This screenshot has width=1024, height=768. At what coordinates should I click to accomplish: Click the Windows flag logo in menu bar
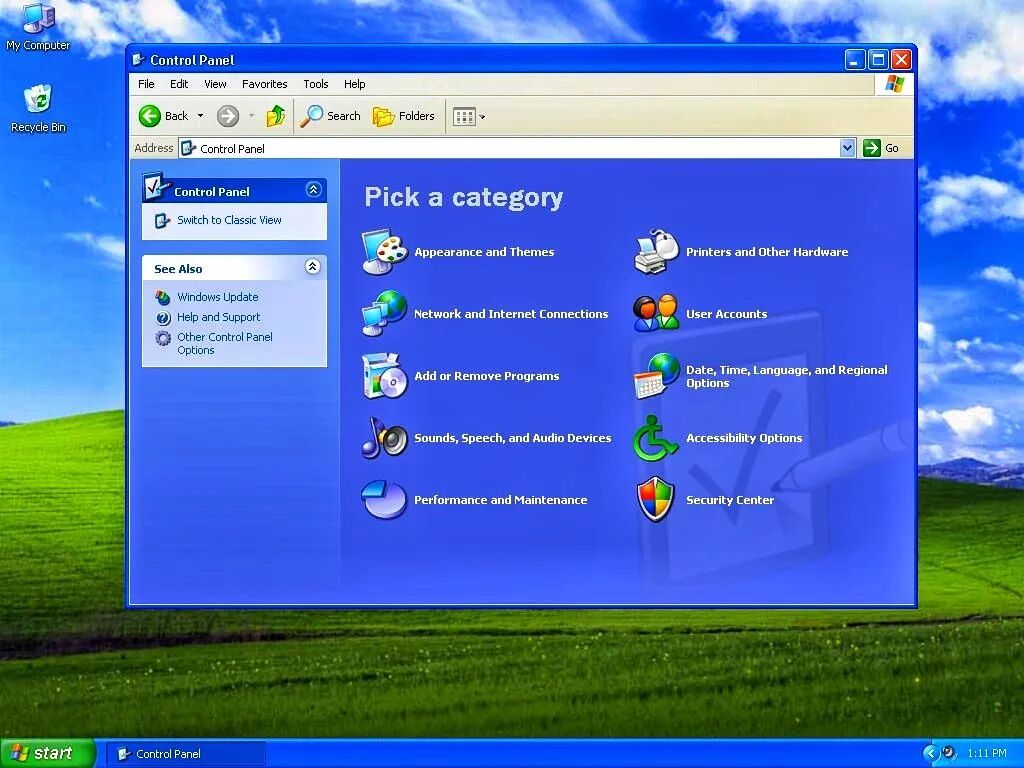pos(894,84)
